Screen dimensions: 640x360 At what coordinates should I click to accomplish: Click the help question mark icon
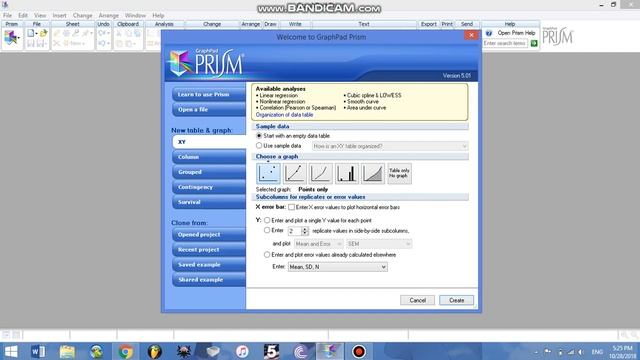click(x=489, y=33)
